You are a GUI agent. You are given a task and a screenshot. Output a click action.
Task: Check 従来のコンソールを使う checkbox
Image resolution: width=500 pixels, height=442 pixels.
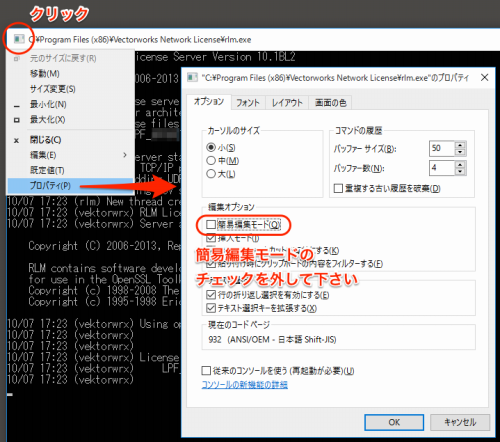(206, 371)
